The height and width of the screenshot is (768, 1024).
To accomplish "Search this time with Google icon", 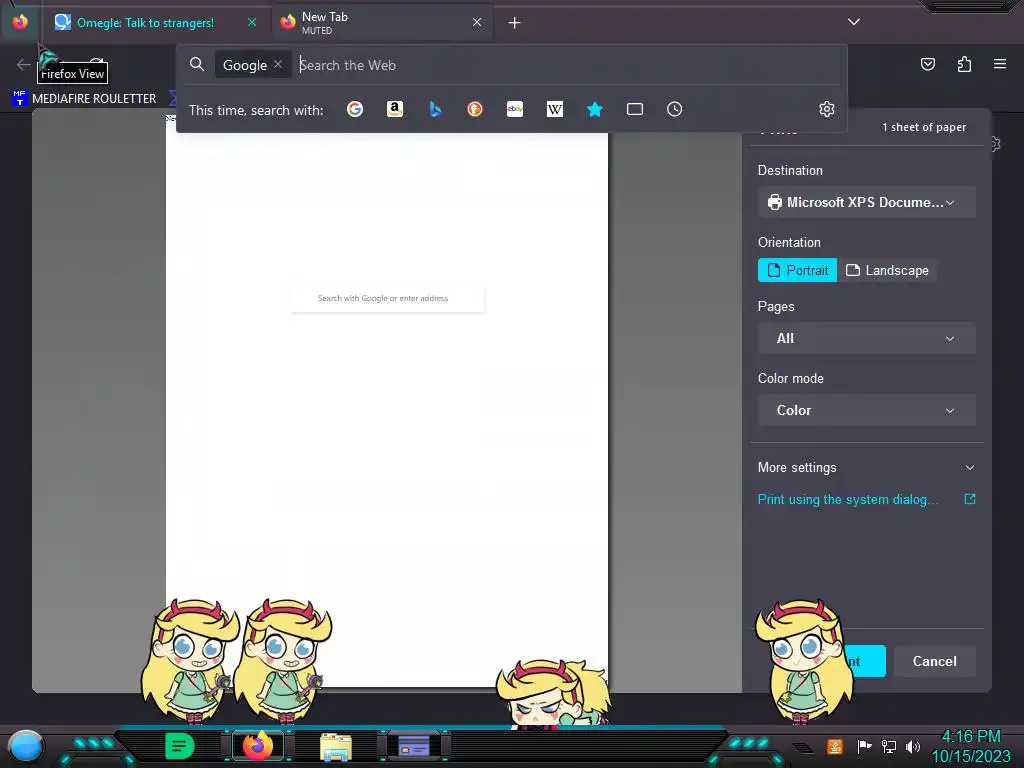I will tap(355, 109).
